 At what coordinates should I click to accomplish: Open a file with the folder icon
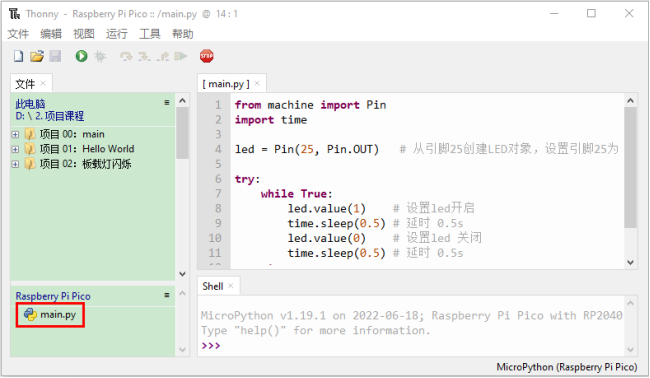pos(37,56)
